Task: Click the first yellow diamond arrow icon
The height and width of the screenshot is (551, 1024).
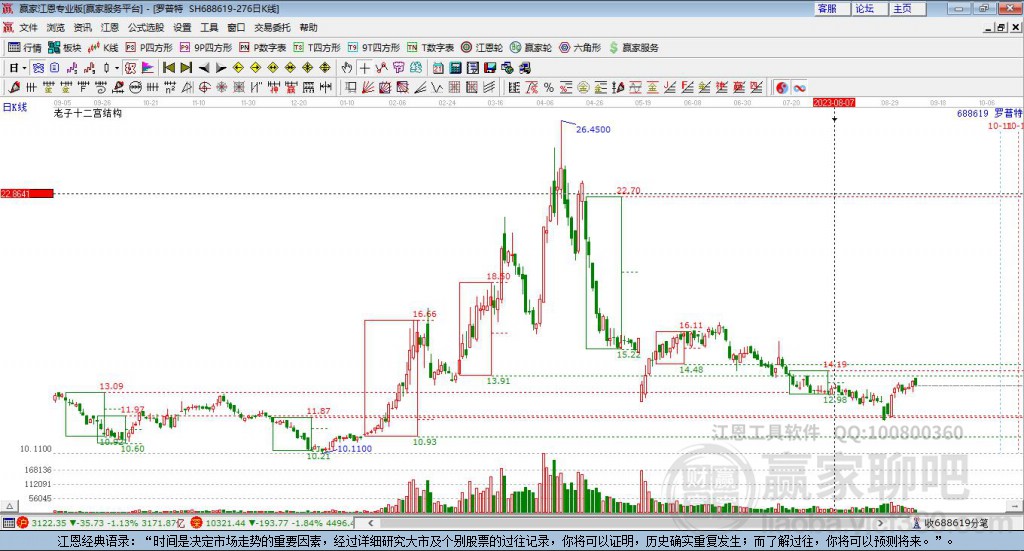Action: 238,68
